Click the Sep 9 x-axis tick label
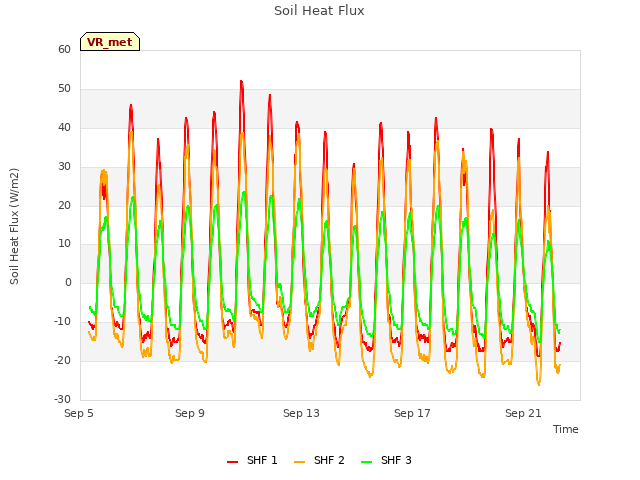The height and width of the screenshot is (480, 640). pyautogui.click(x=190, y=413)
